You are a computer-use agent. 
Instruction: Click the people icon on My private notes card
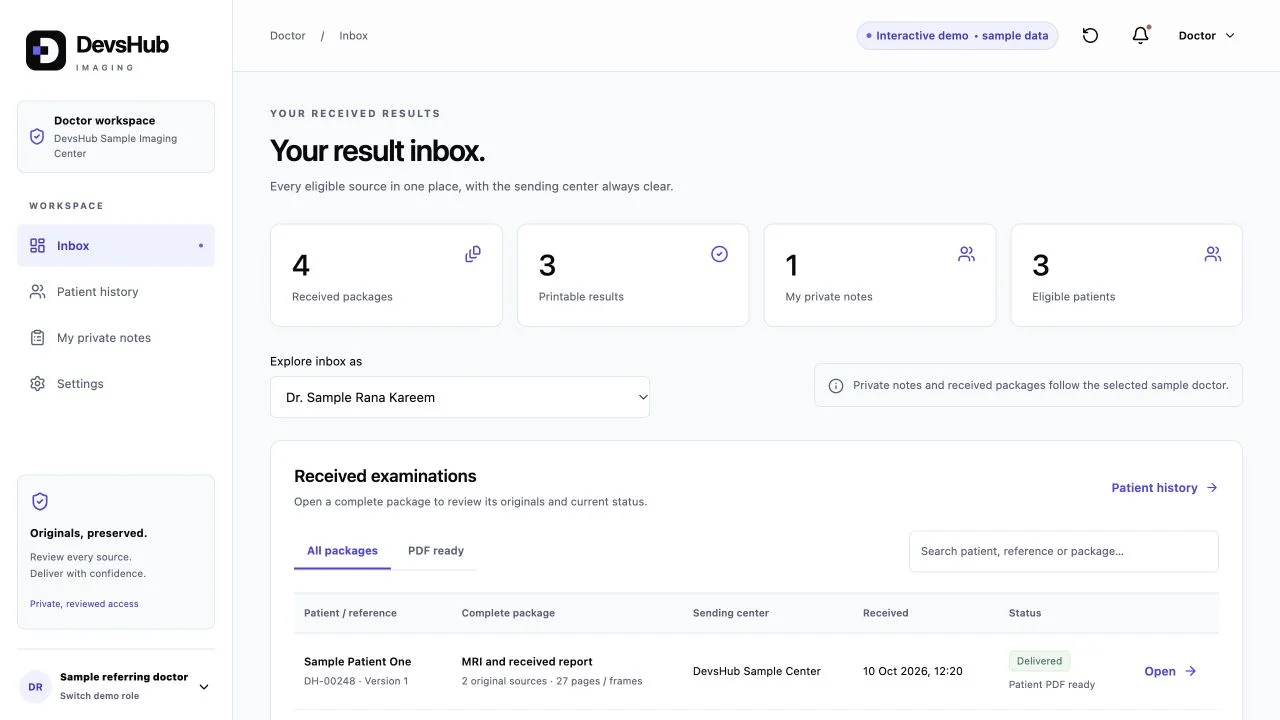966,254
